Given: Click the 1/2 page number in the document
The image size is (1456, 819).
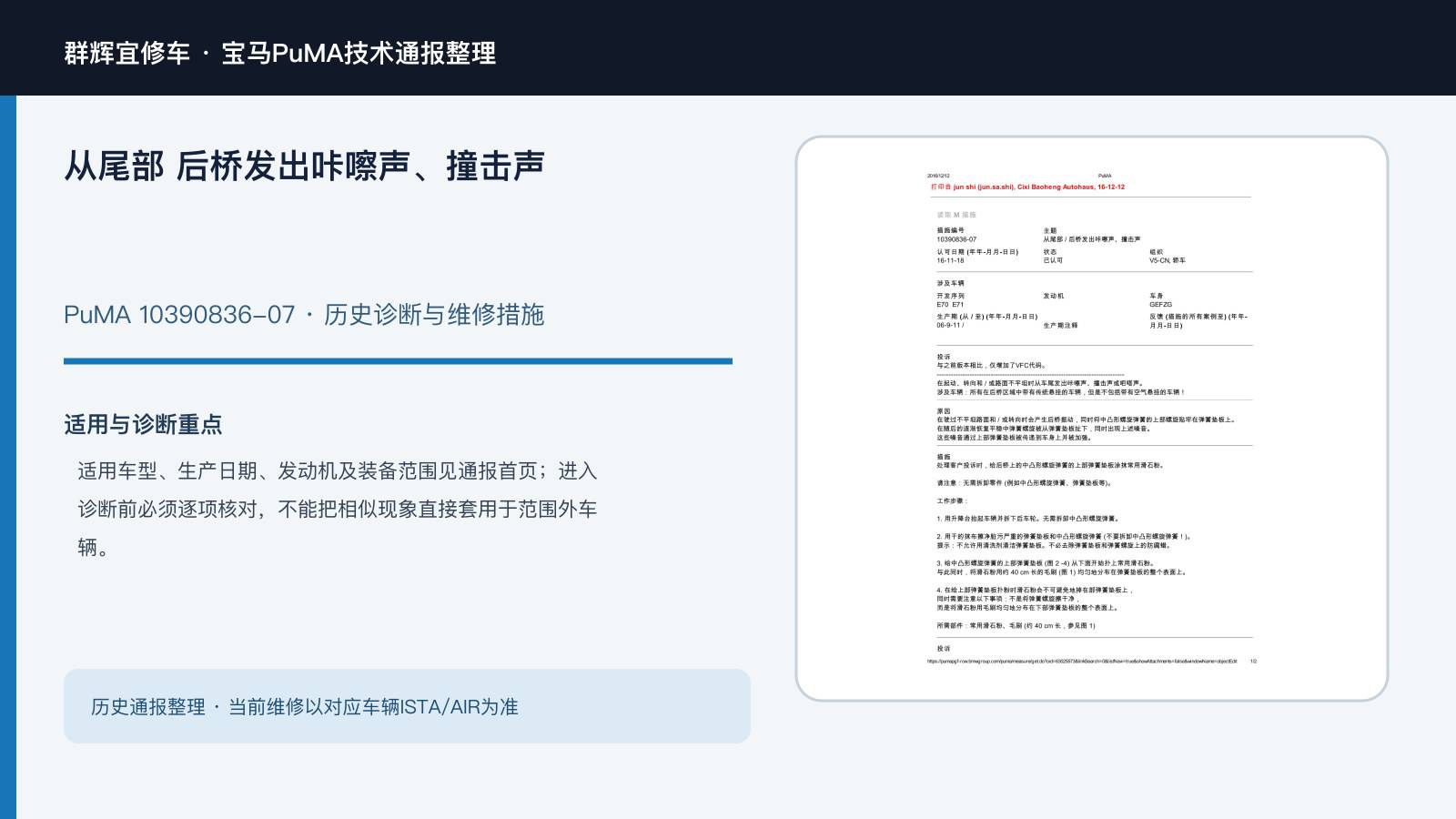Looking at the screenshot, I should [1253, 662].
